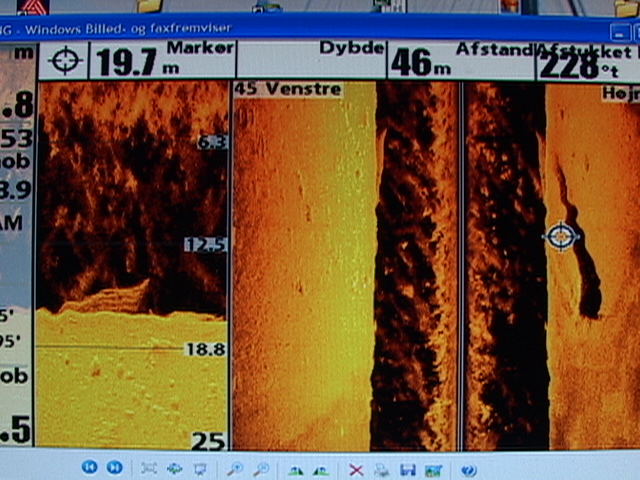This screenshot has width=640, height=480.
Task: Delete the image with the red X
Action: pyautogui.click(x=355, y=468)
